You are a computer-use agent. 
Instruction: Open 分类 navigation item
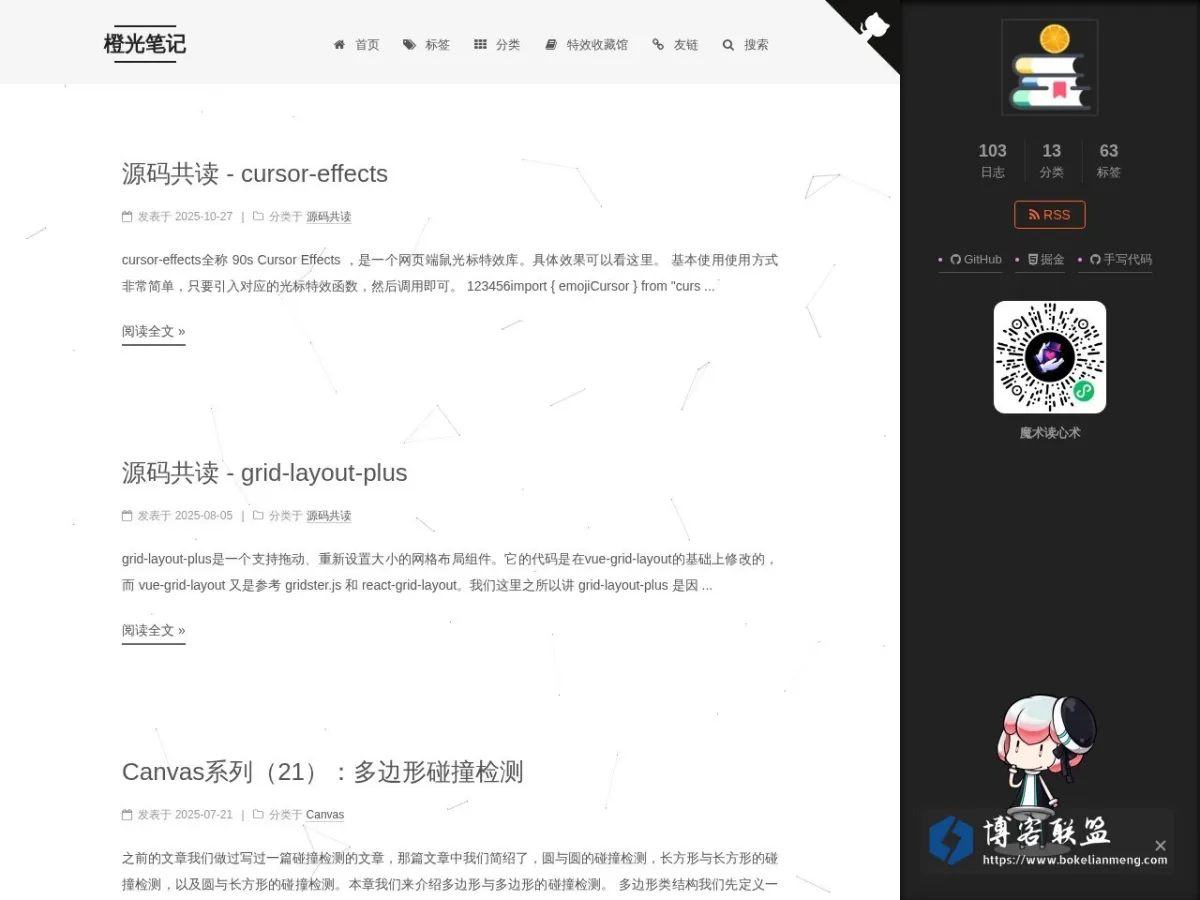[x=497, y=45]
